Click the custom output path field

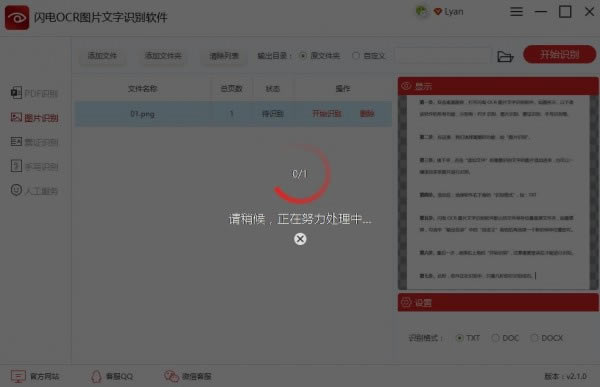point(443,56)
